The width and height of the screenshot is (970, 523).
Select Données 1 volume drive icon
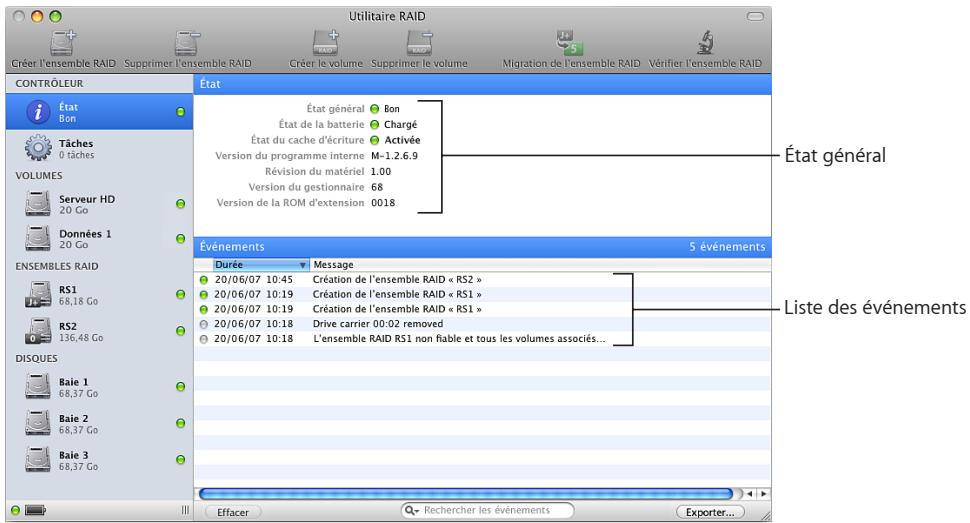[x=38, y=238]
